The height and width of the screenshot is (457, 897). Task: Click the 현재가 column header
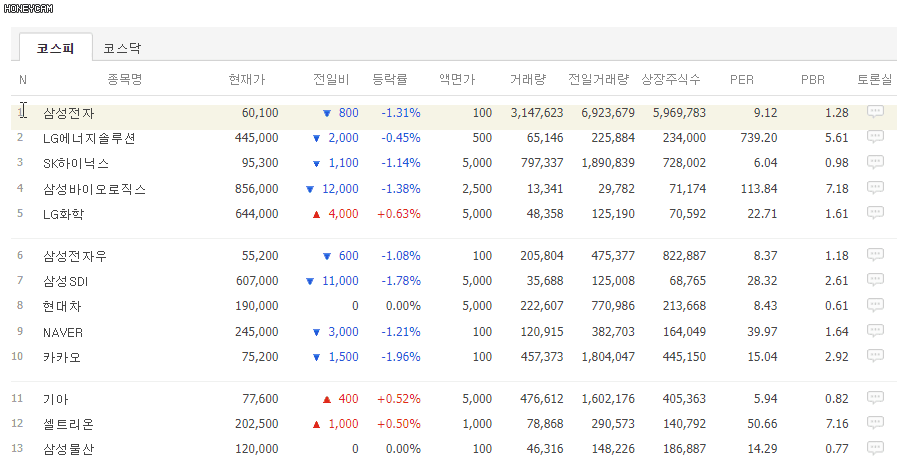coord(247,80)
